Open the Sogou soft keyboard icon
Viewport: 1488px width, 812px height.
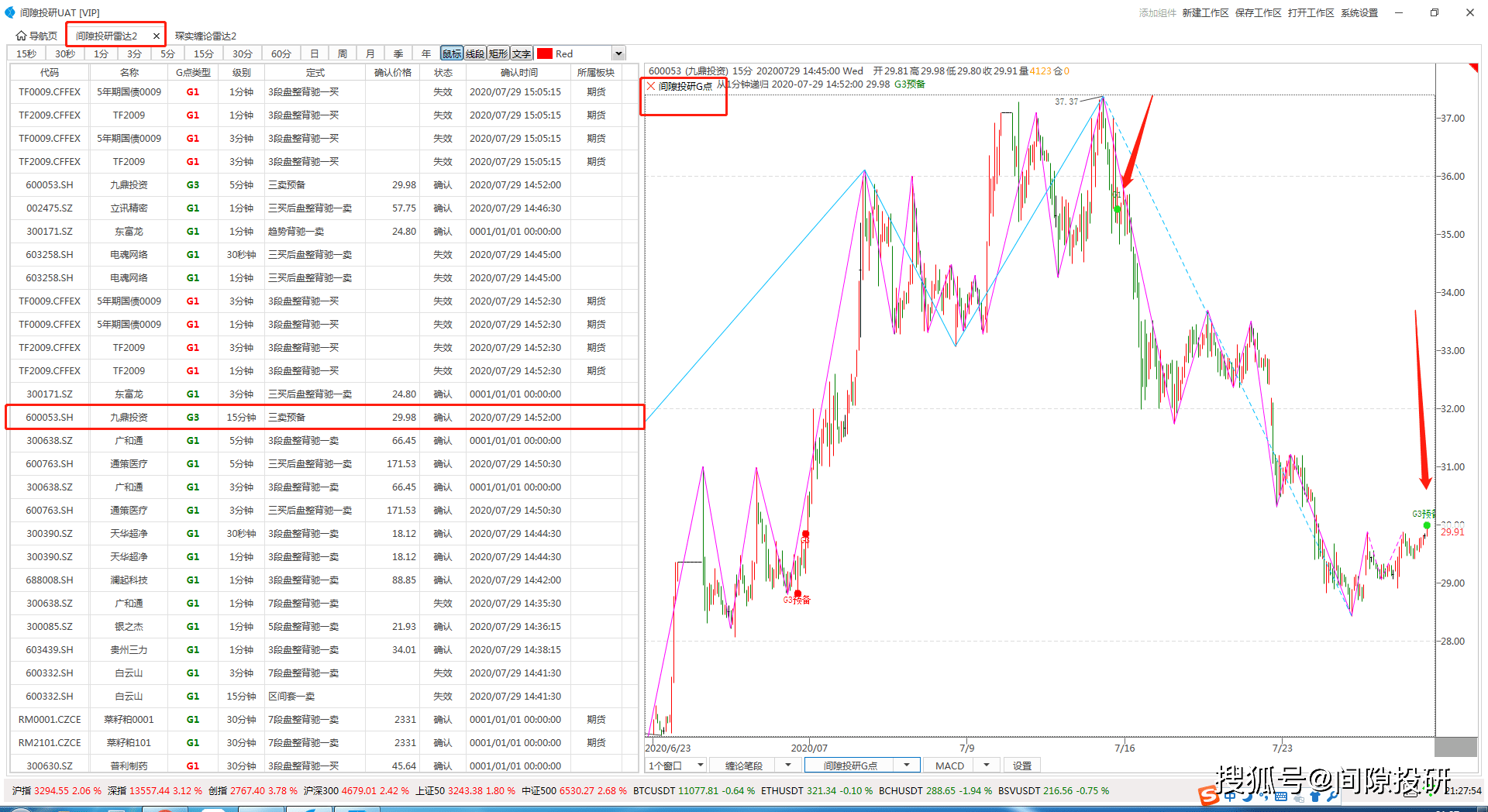[x=1280, y=796]
